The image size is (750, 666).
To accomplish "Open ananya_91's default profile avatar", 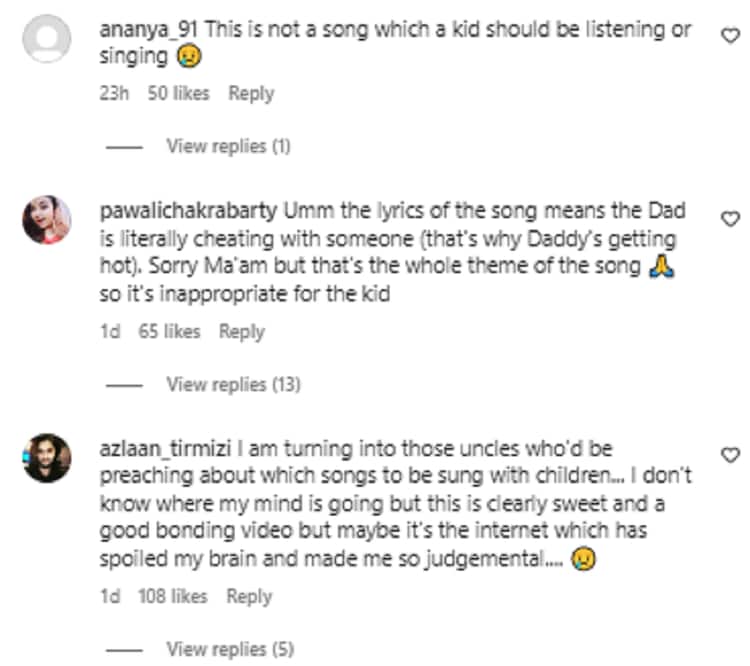I will pos(47,43).
